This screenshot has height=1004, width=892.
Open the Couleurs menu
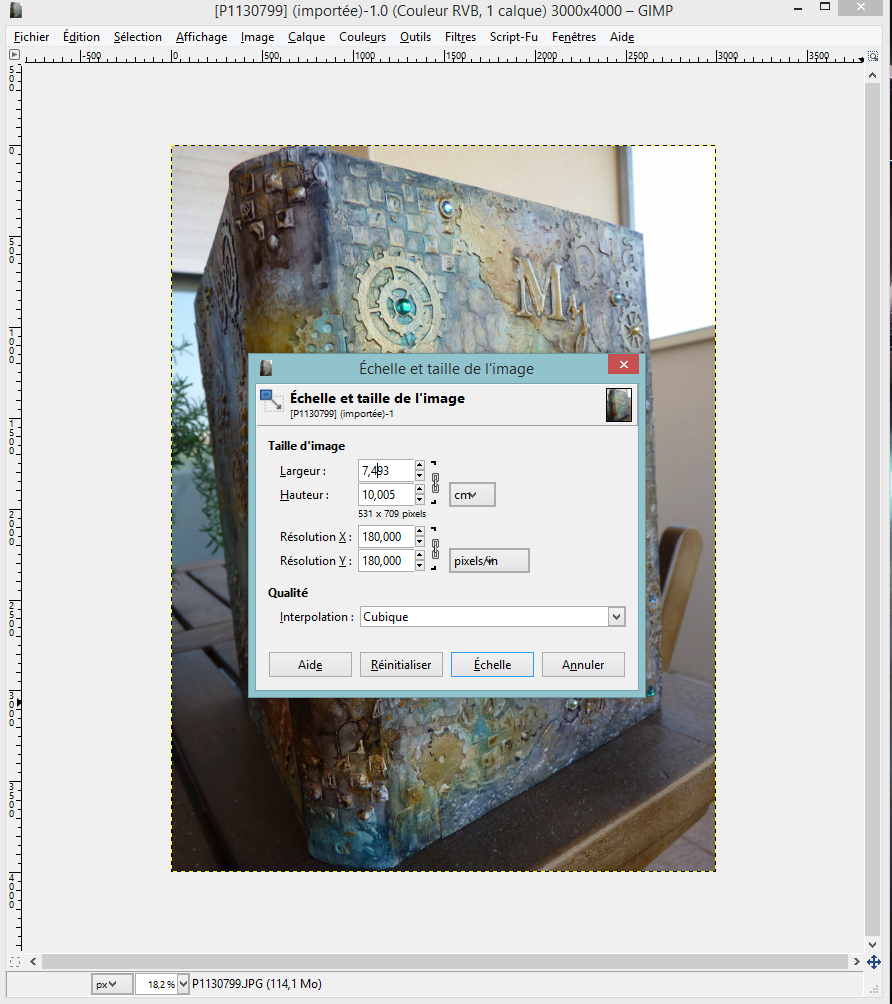[362, 37]
